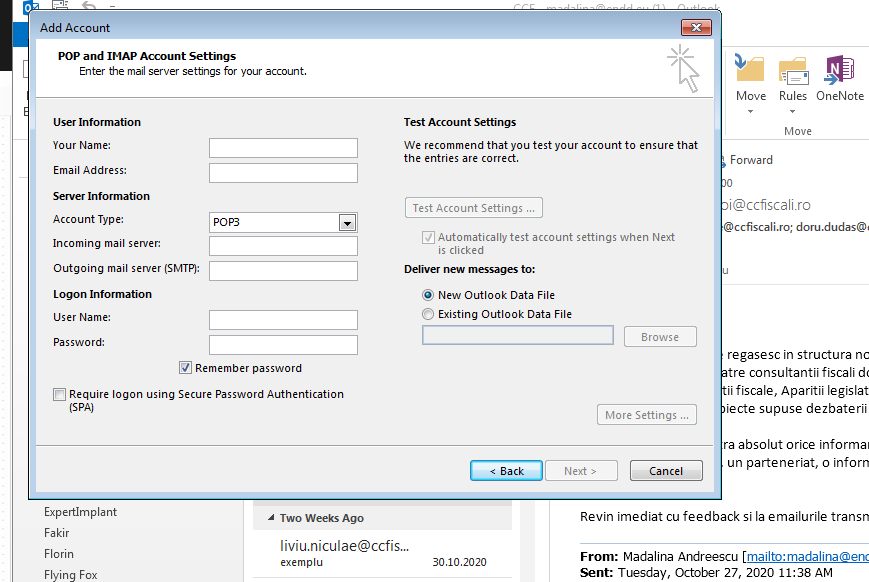The height and width of the screenshot is (582, 869).
Task: Enable Require logon using Secure Password Authentication
Action: [60, 395]
